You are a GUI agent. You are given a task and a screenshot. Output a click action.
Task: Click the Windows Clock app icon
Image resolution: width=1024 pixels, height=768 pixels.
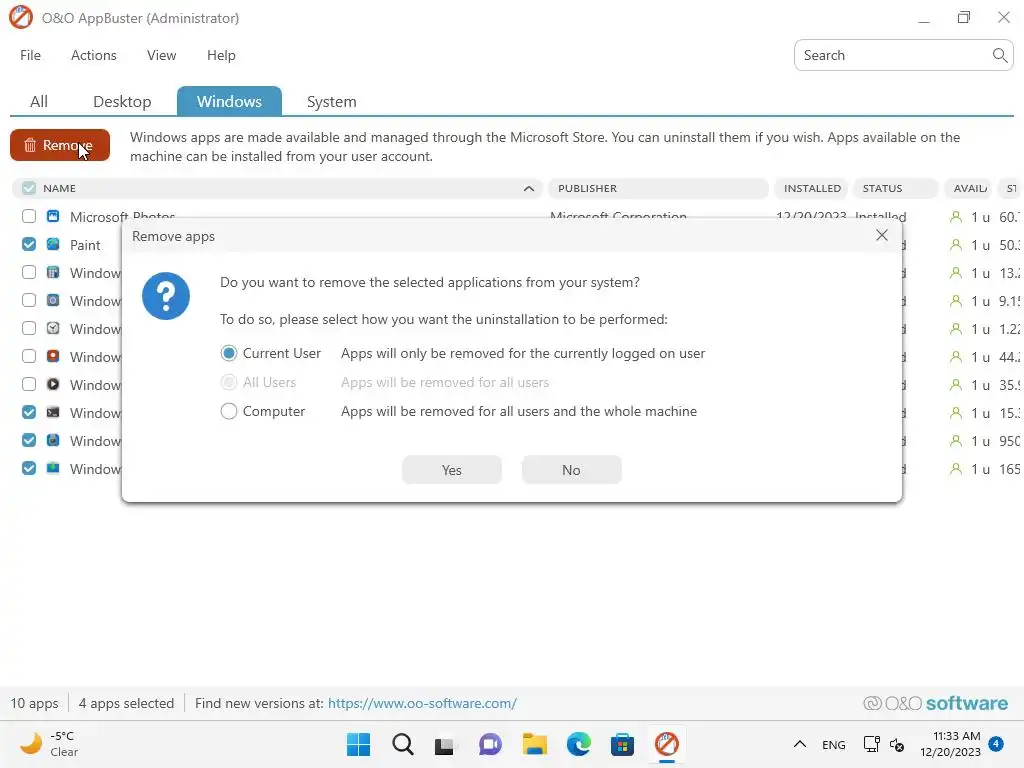[53, 328]
